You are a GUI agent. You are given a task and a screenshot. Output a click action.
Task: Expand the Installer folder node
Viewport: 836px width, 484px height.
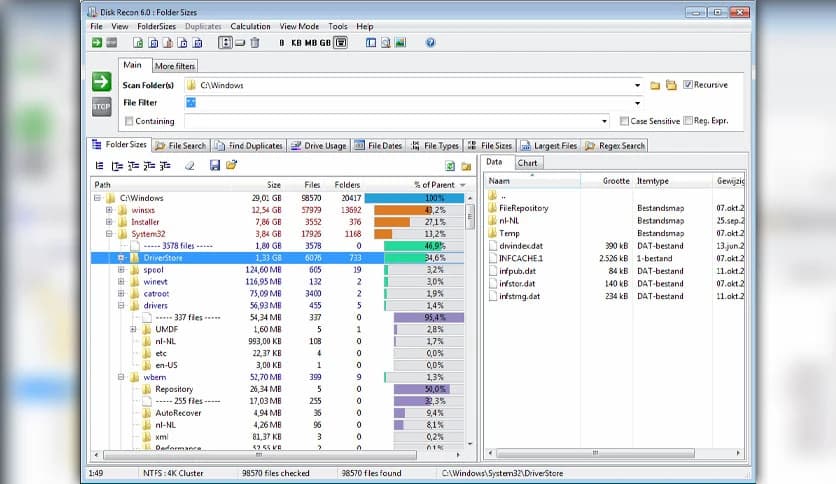109,222
